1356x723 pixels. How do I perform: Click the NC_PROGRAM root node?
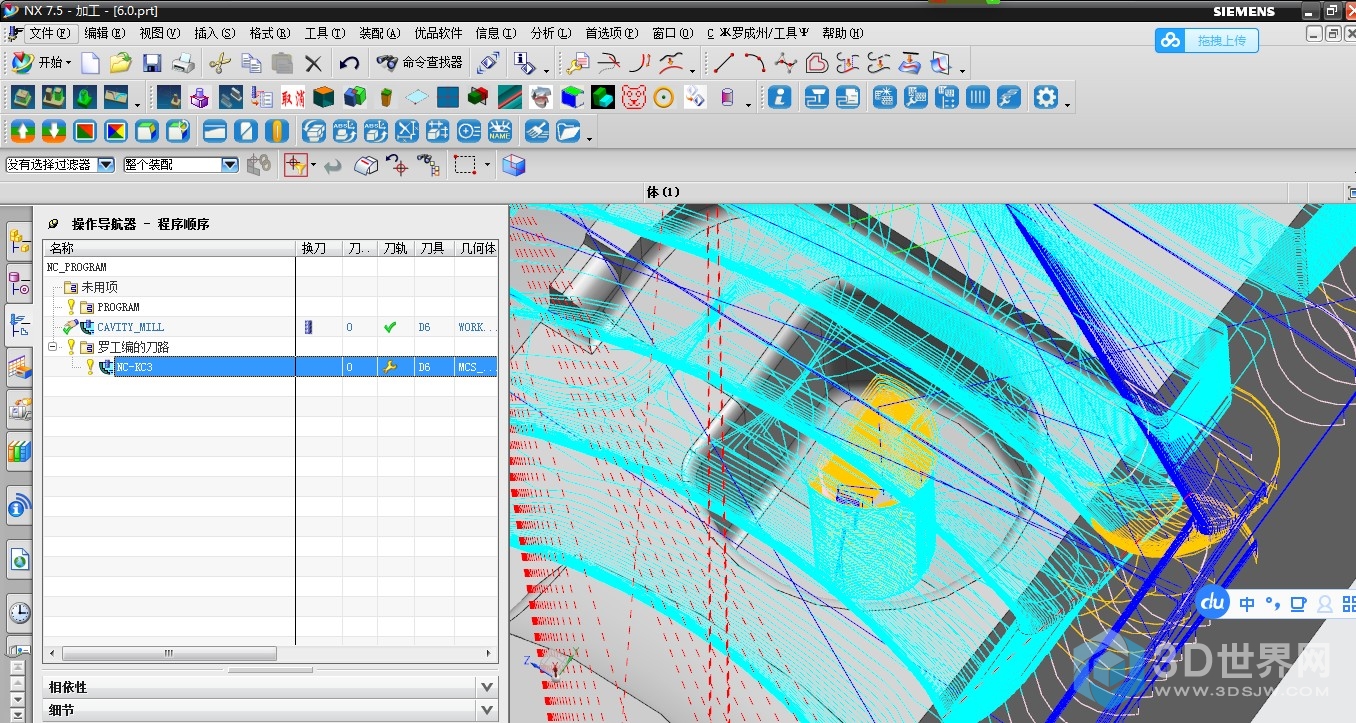[x=77, y=267]
